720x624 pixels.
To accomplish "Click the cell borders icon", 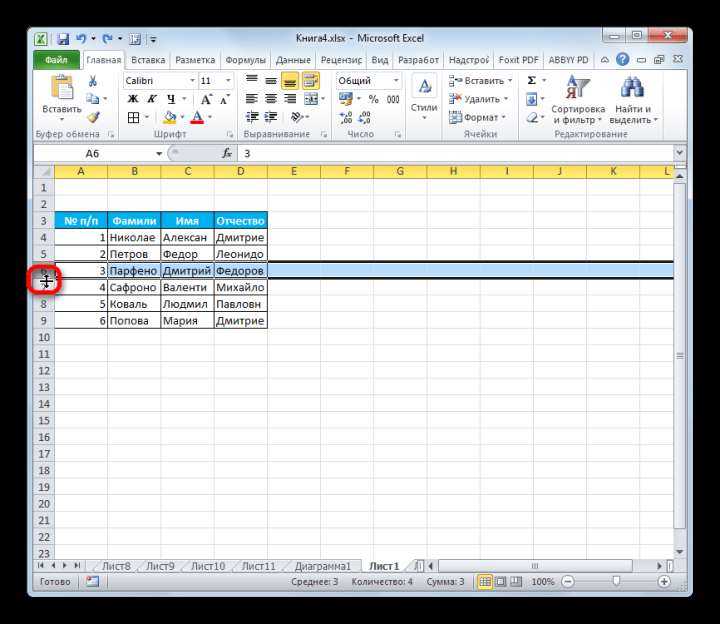I will coord(133,118).
